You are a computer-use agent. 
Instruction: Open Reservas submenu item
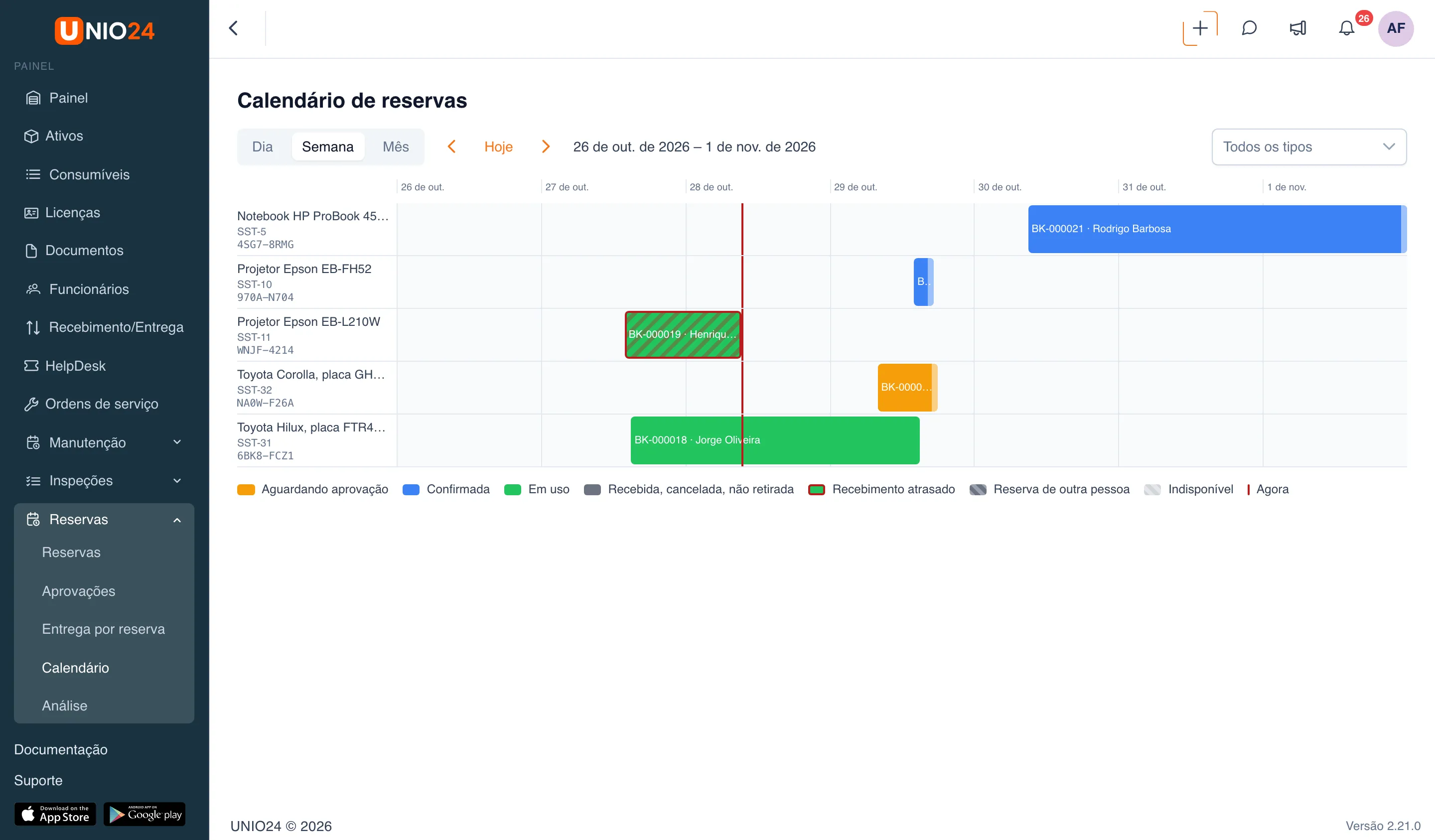click(71, 553)
